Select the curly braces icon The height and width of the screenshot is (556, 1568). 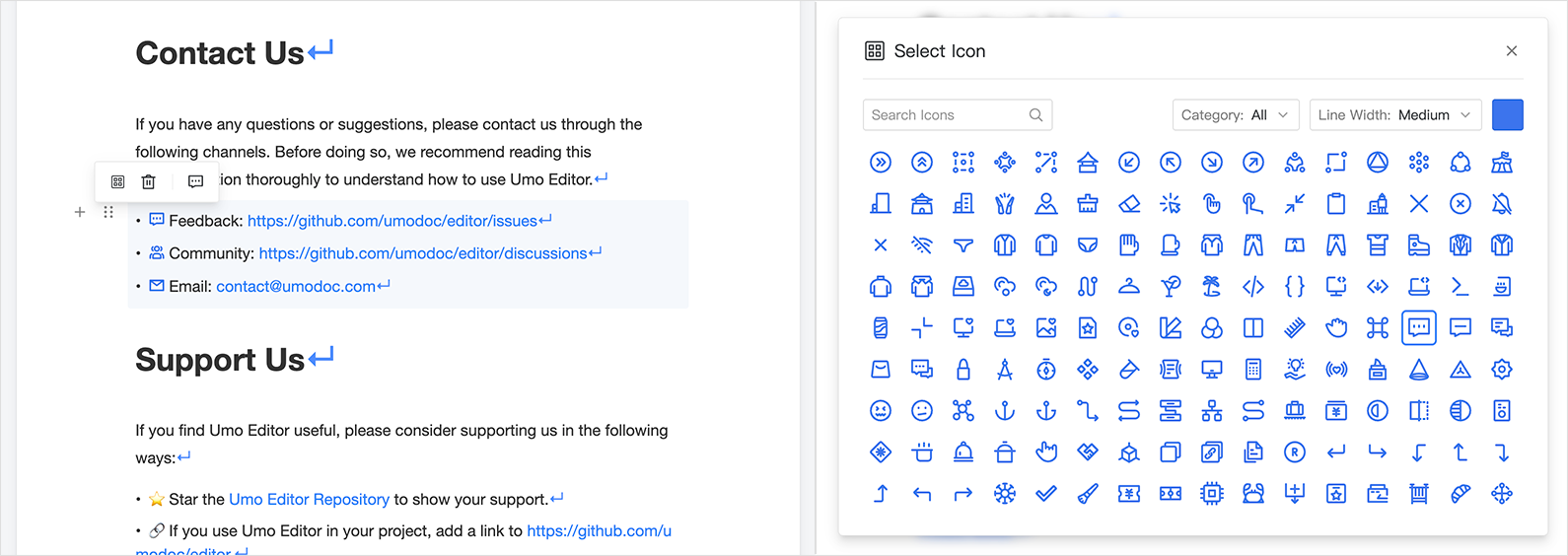coord(1295,287)
